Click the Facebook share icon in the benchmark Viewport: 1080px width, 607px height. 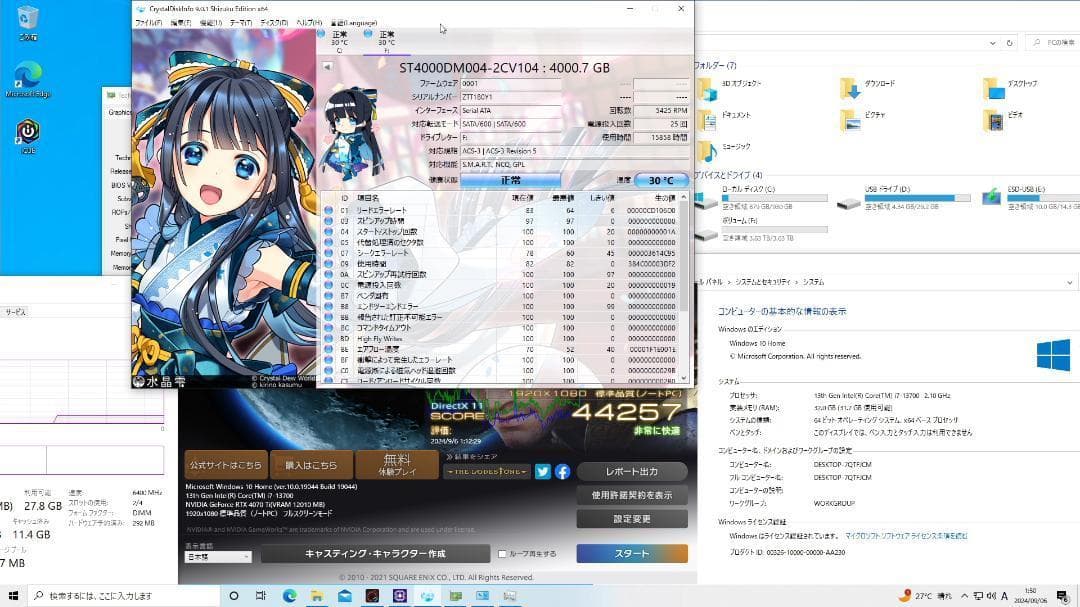[x=562, y=469]
